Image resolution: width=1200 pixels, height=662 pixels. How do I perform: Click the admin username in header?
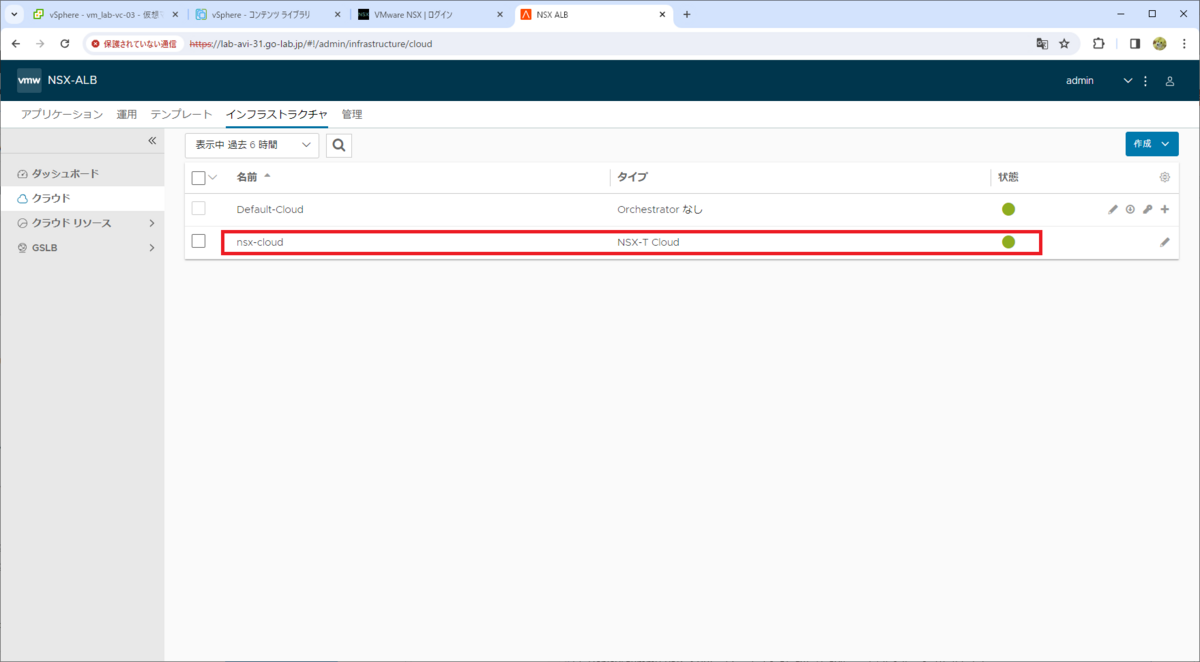1080,81
